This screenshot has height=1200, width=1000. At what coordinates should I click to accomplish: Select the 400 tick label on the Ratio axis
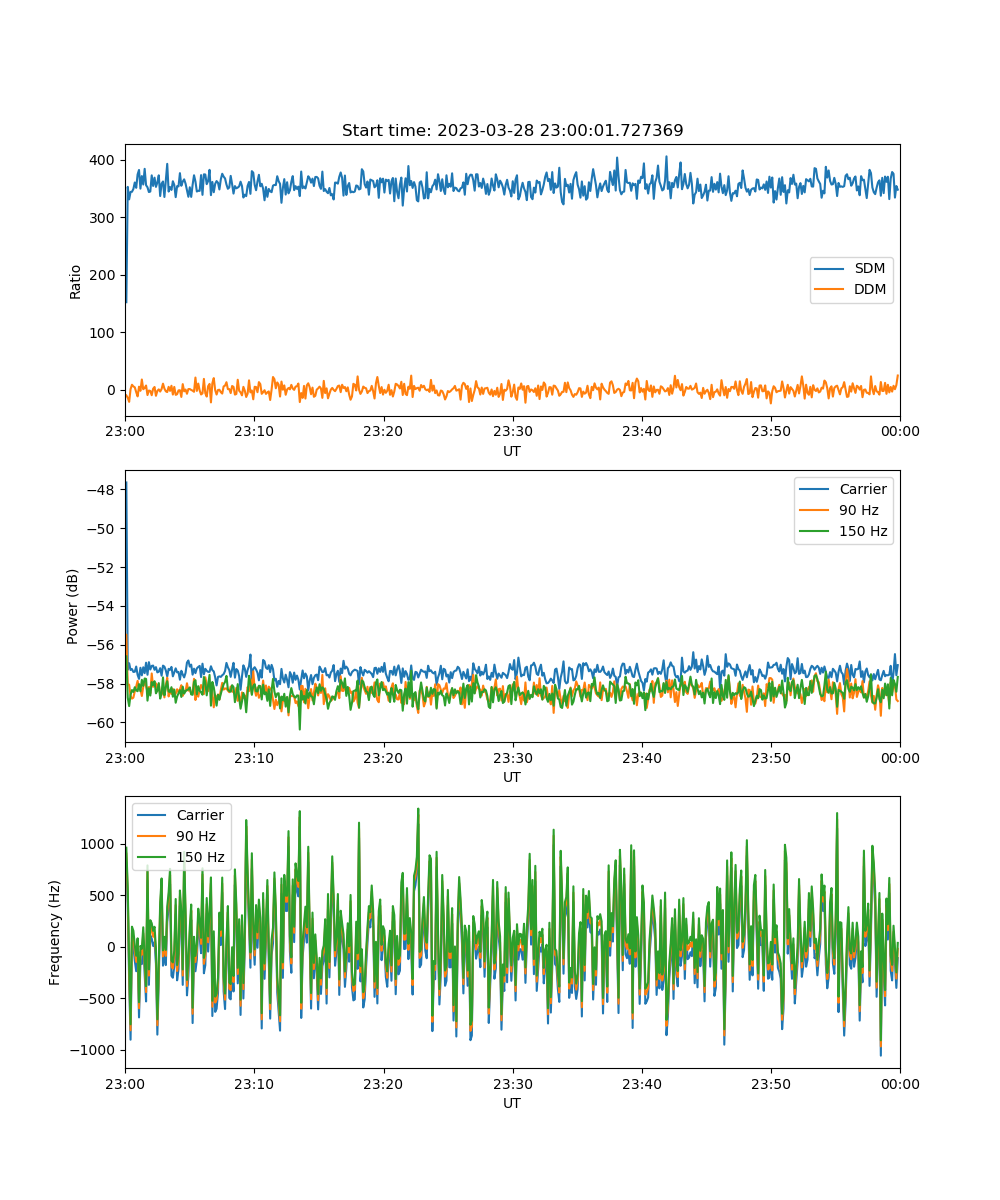(104, 160)
